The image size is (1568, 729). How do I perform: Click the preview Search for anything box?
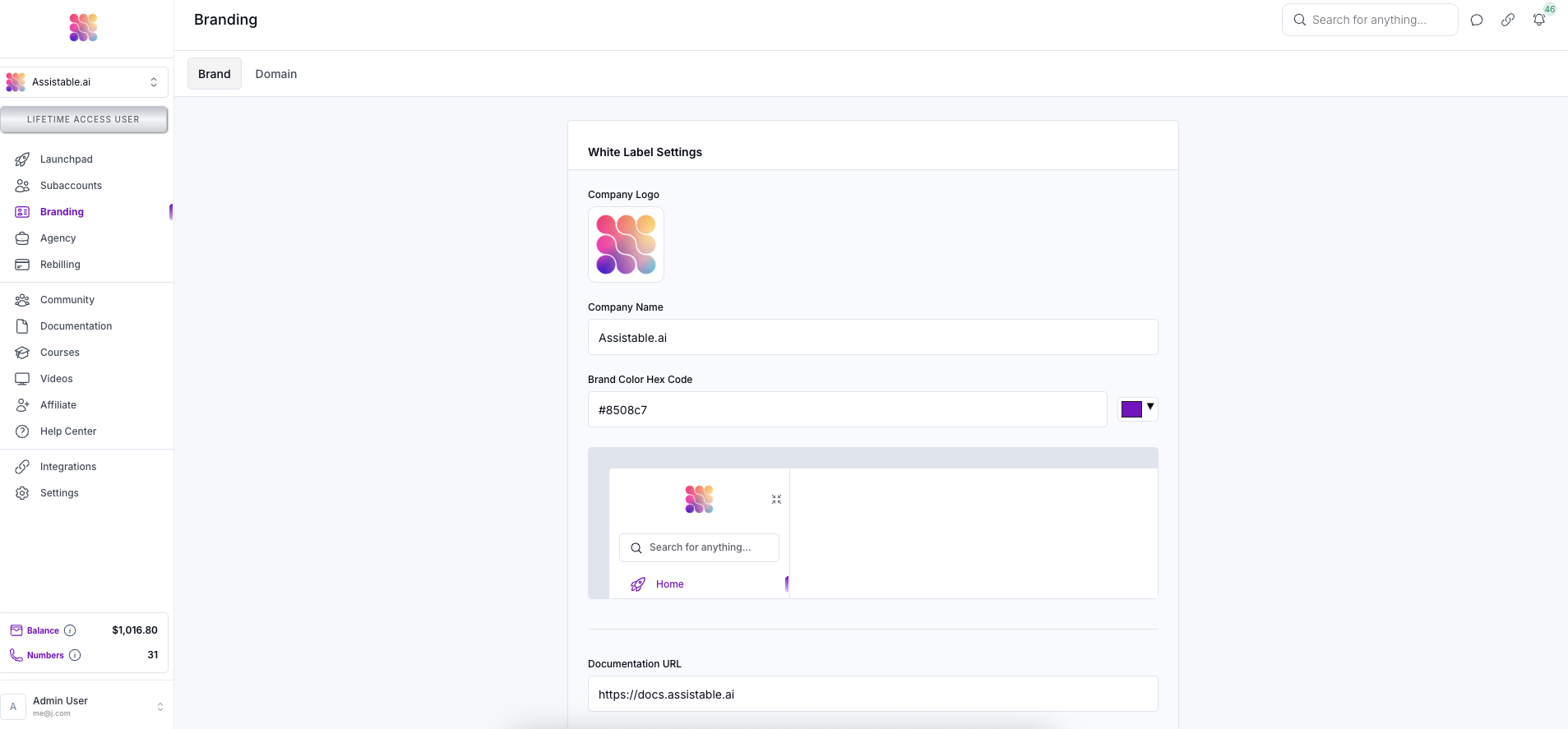(x=699, y=547)
